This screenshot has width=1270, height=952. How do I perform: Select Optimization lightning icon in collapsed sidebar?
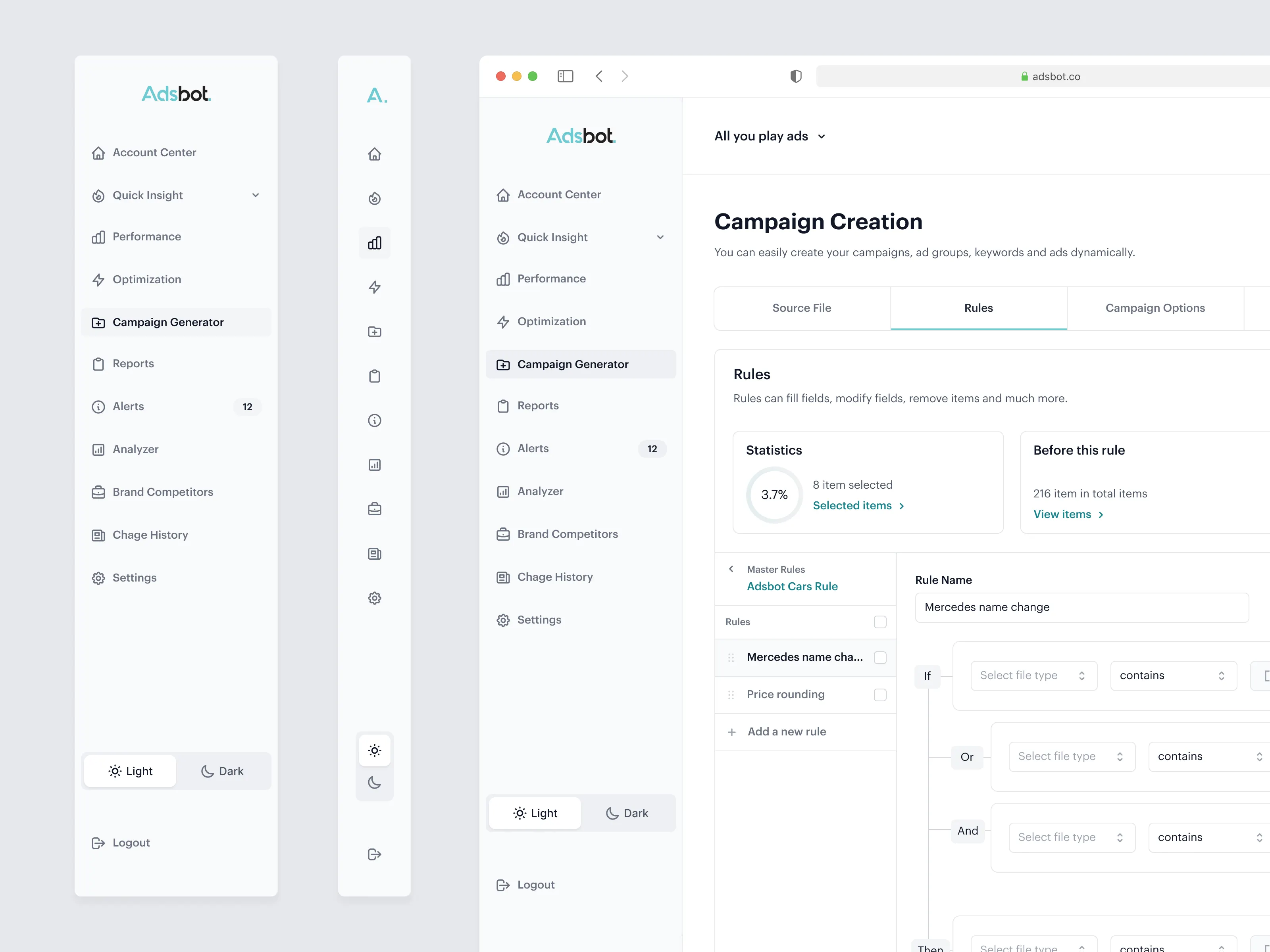point(374,287)
